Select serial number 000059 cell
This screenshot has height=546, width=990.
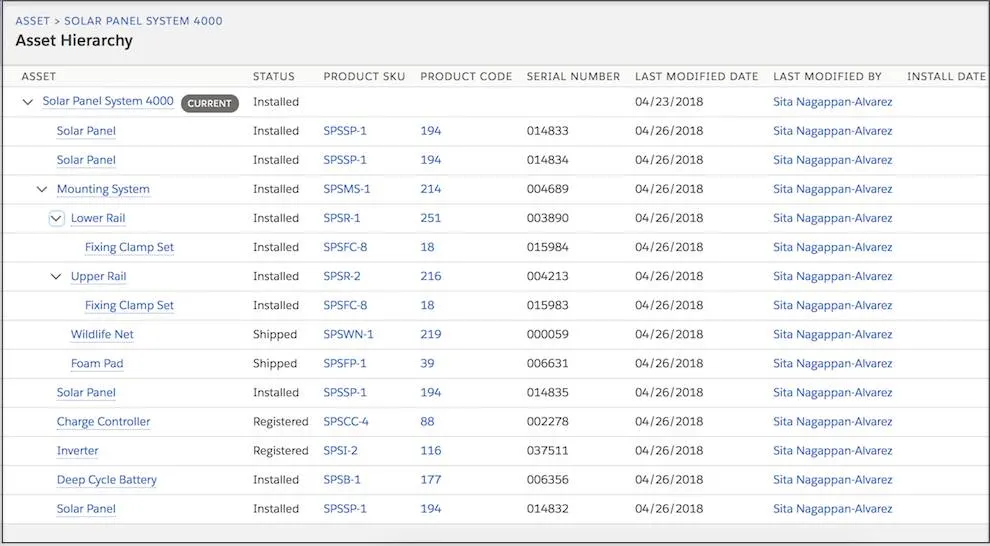pos(547,334)
